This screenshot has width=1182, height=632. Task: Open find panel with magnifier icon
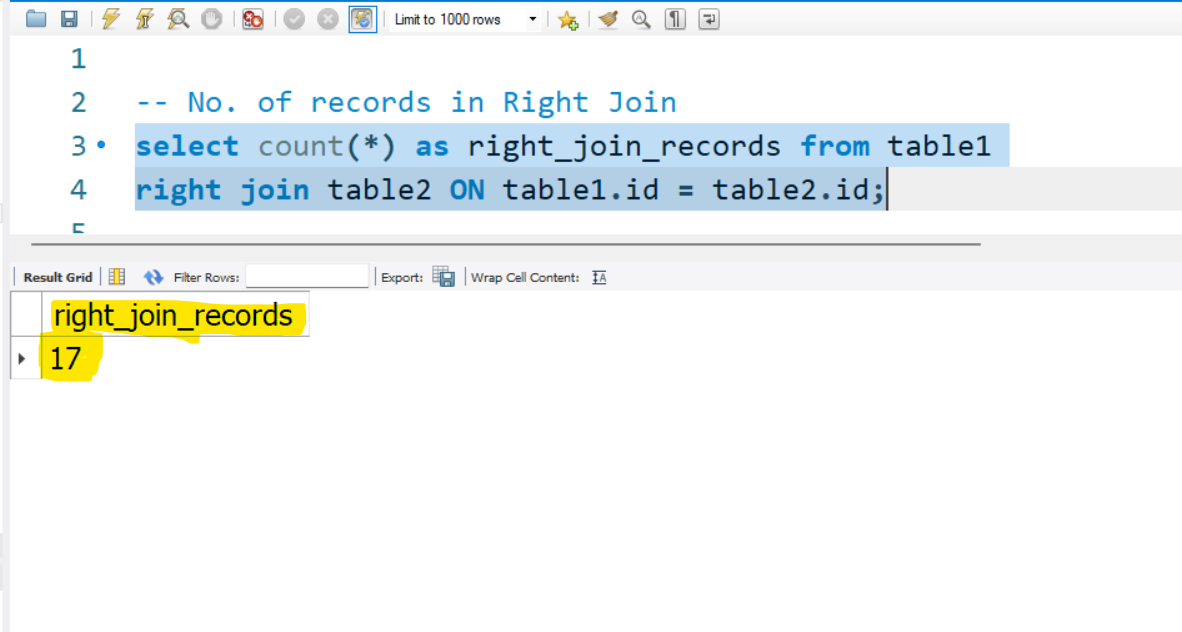pos(641,19)
